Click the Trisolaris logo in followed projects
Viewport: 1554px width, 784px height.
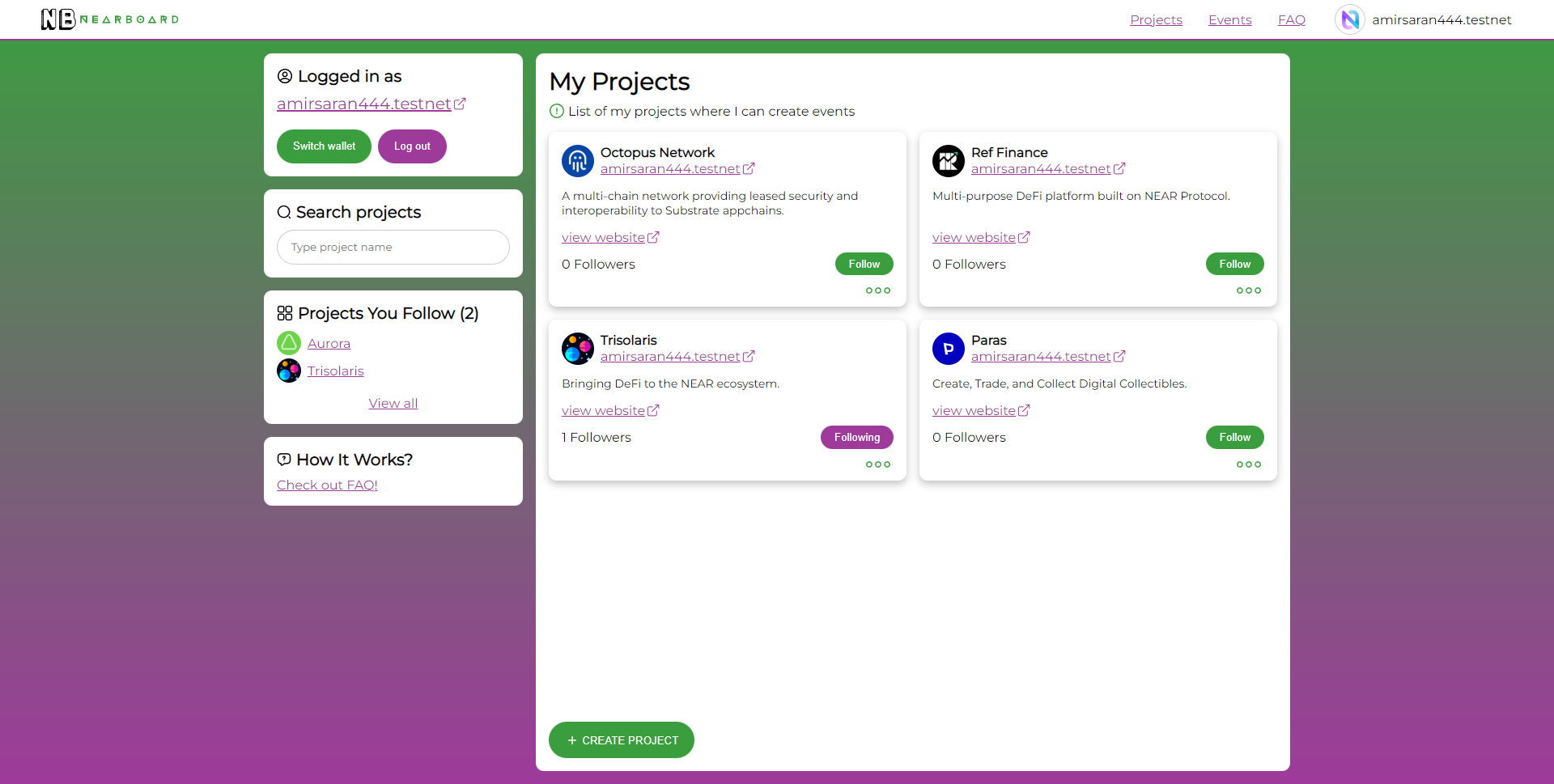click(289, 371)
